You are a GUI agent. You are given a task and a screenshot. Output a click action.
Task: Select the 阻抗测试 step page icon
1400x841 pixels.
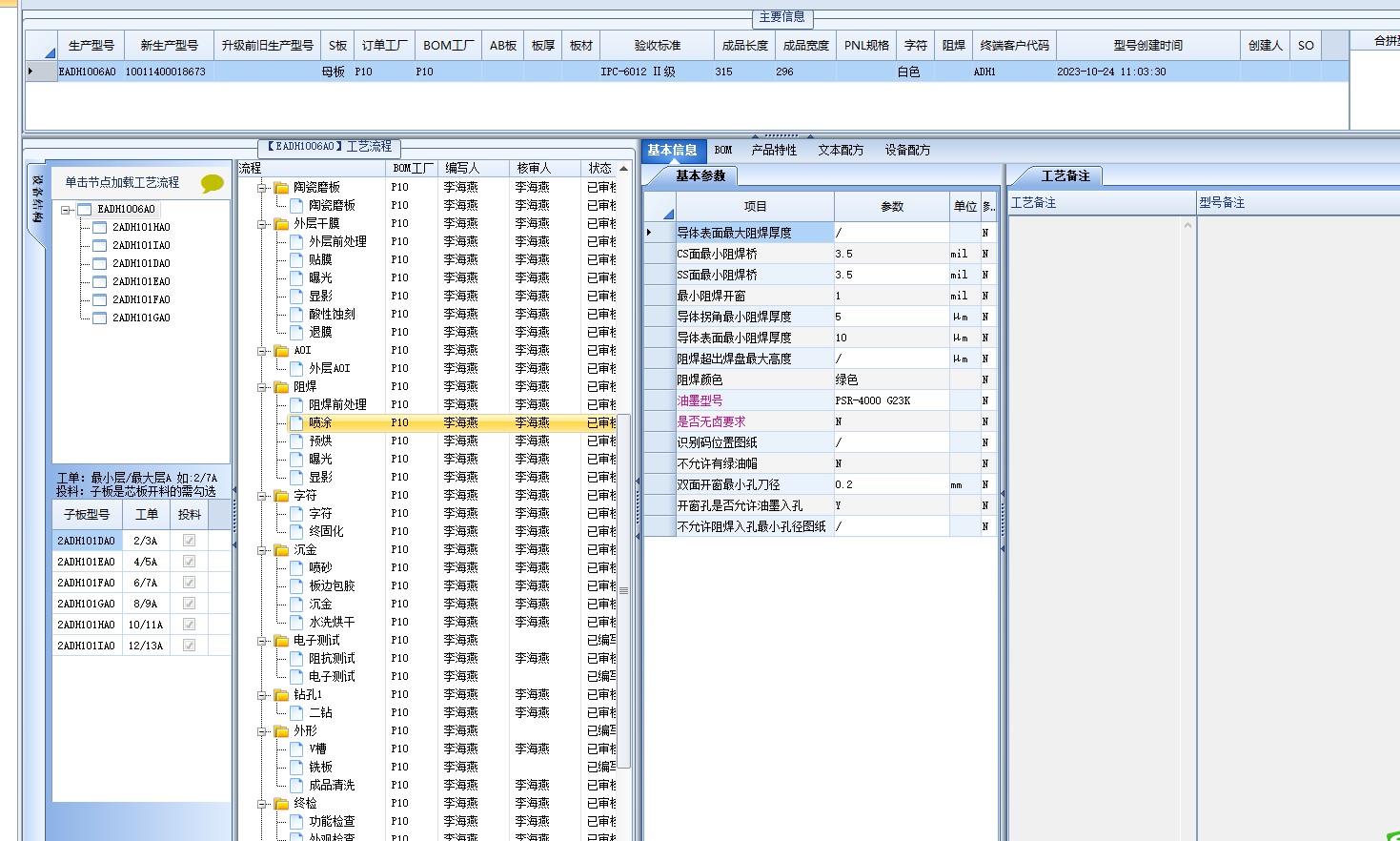tap(296, 658)
